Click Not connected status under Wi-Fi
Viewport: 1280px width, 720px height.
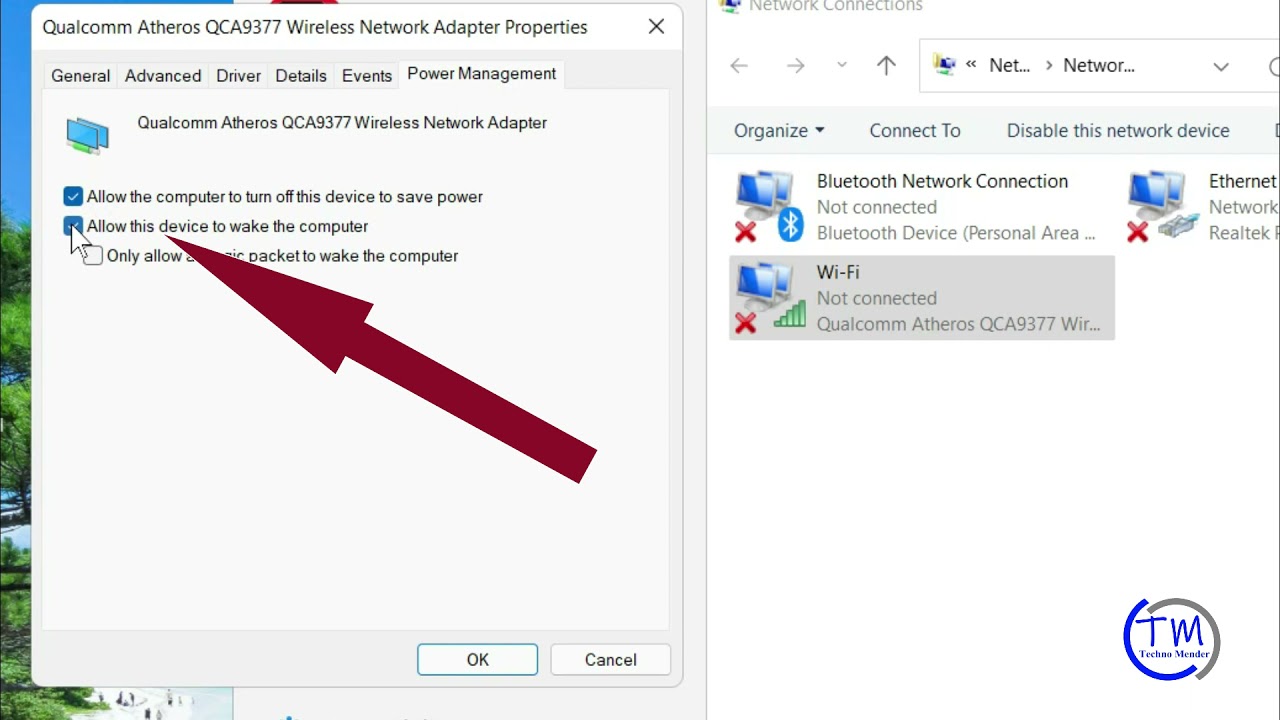[x=877, y=298]
